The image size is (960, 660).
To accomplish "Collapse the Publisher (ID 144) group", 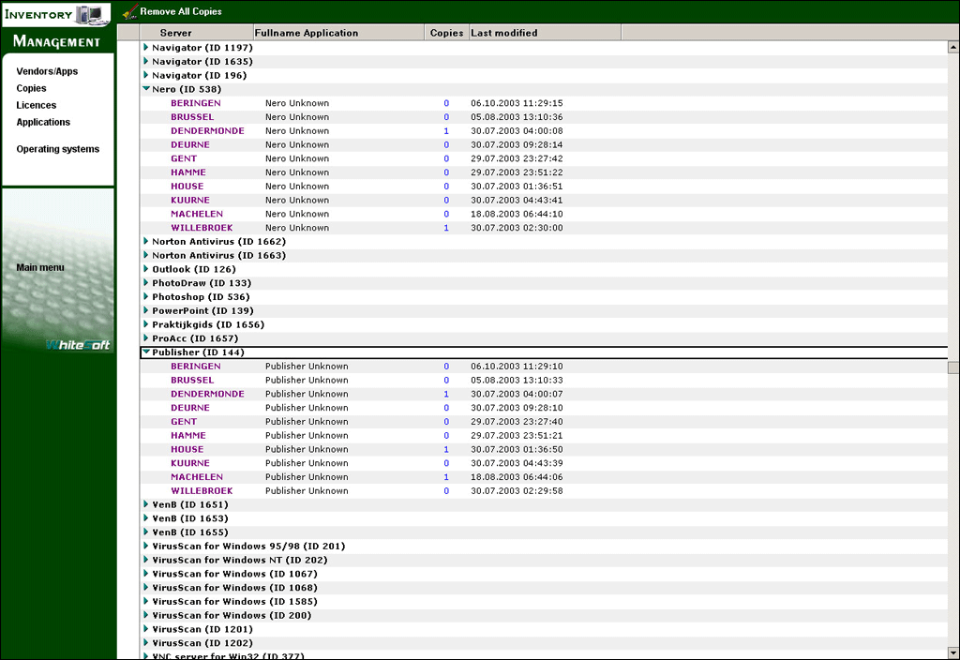I will pyautogui.click(x=146, y=352).
